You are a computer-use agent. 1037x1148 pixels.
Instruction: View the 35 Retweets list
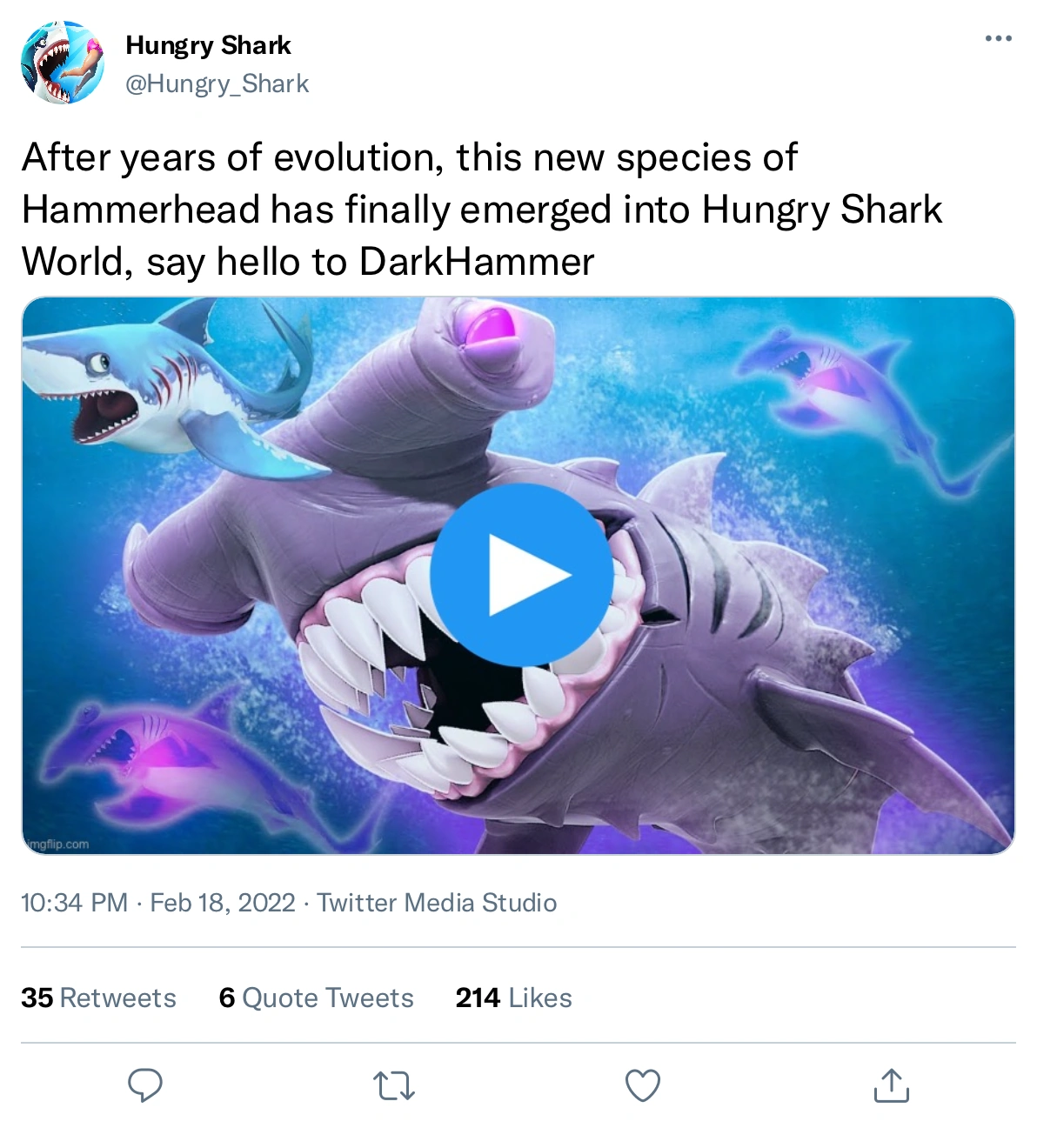point(98,998)
